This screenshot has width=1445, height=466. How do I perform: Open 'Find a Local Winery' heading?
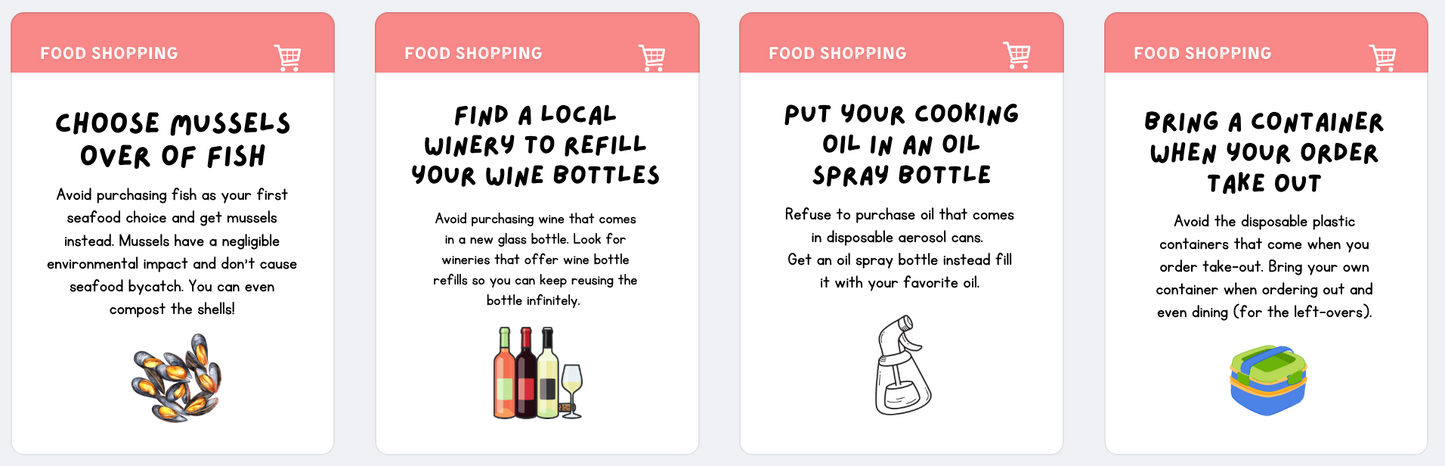536,144
